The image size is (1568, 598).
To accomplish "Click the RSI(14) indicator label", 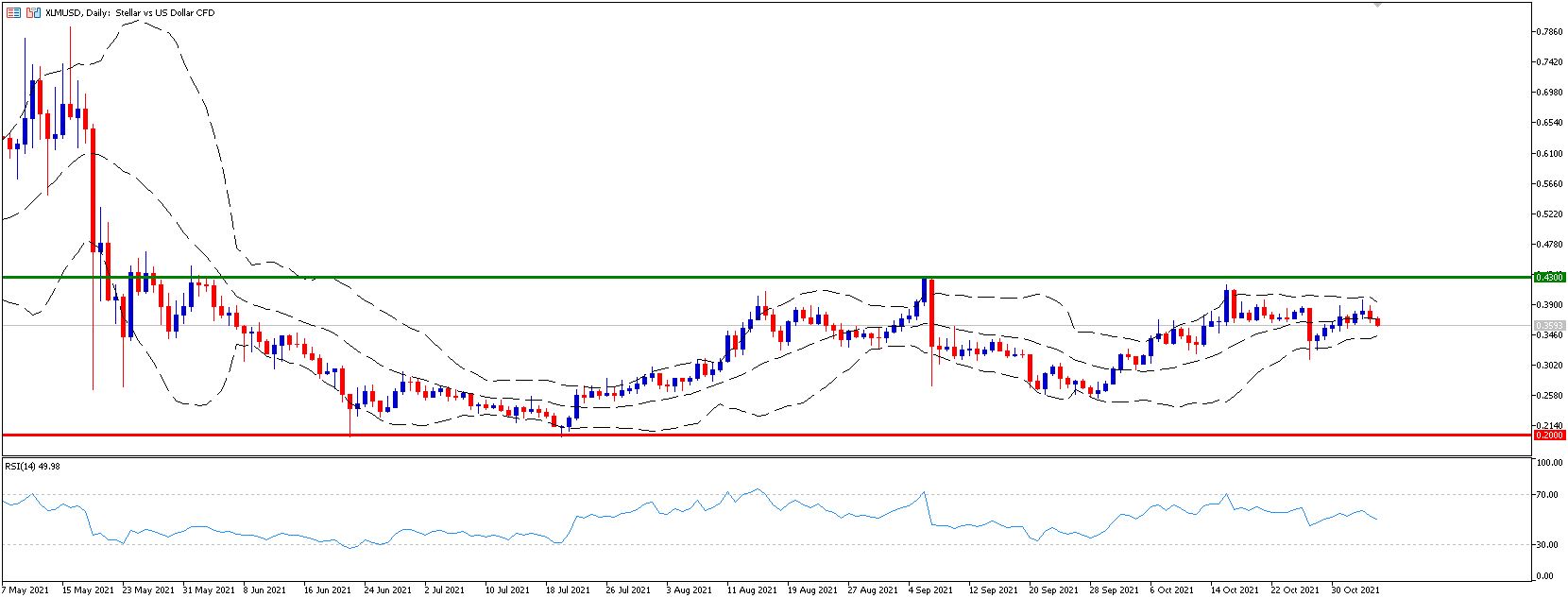I will pos(31,465).
